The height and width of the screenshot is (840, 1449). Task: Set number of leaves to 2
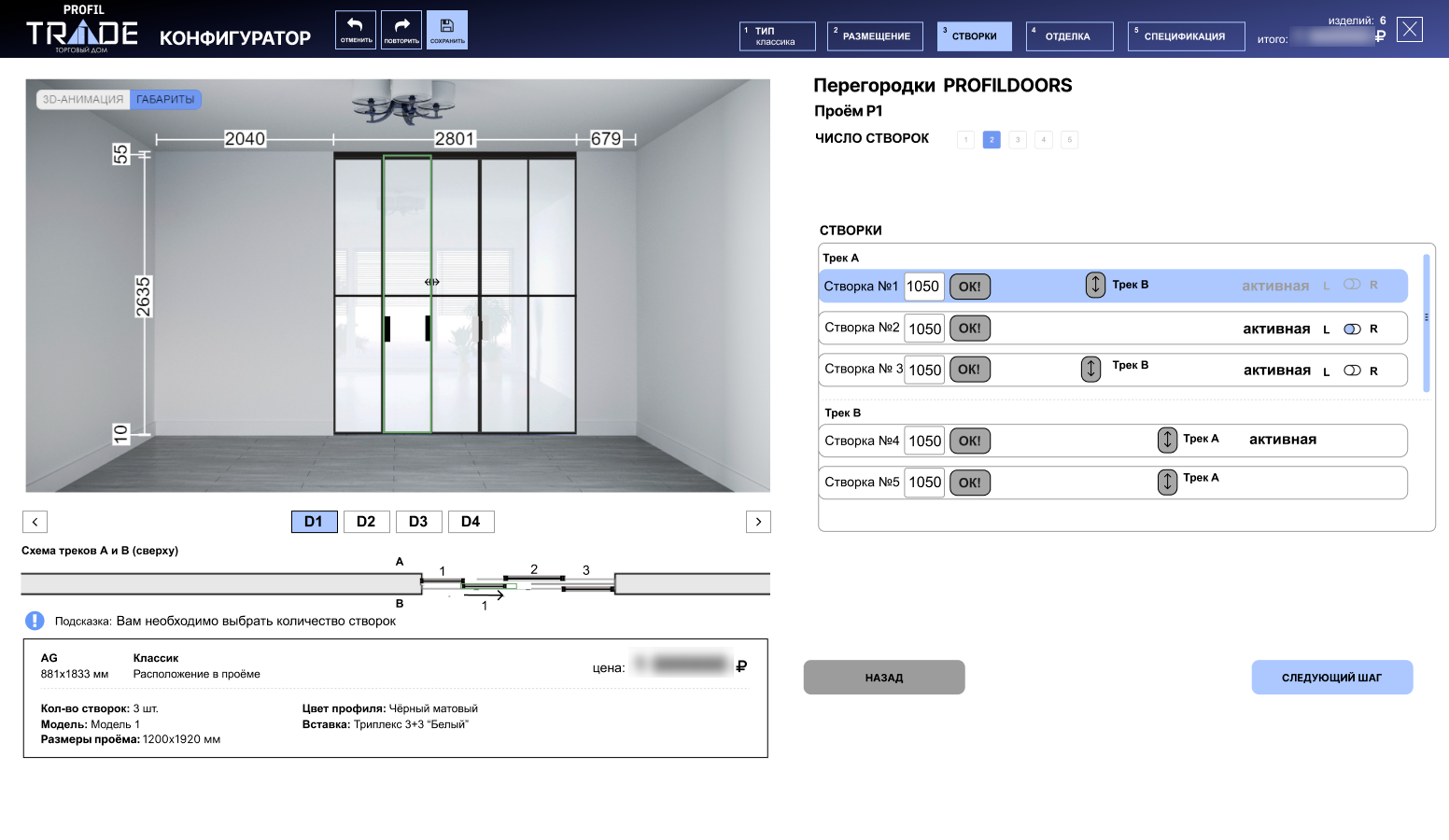pos(992,139)
